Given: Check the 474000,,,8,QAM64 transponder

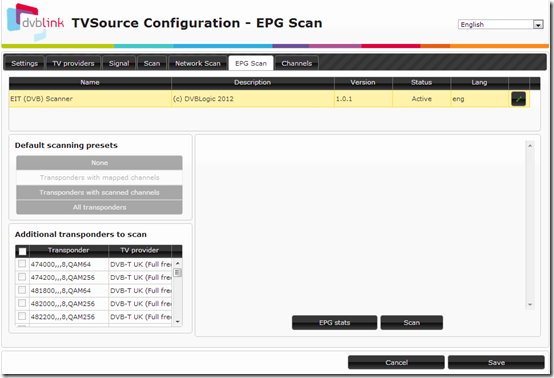Looking at the screenshot, I should (22, 264).
